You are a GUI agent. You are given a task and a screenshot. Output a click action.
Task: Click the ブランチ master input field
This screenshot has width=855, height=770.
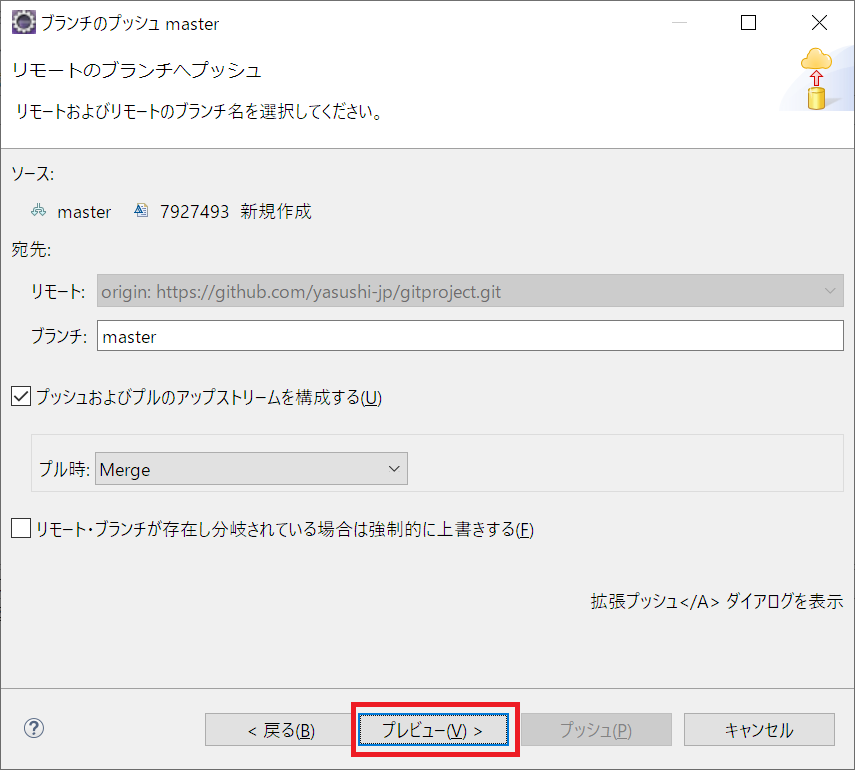[470, 336]
